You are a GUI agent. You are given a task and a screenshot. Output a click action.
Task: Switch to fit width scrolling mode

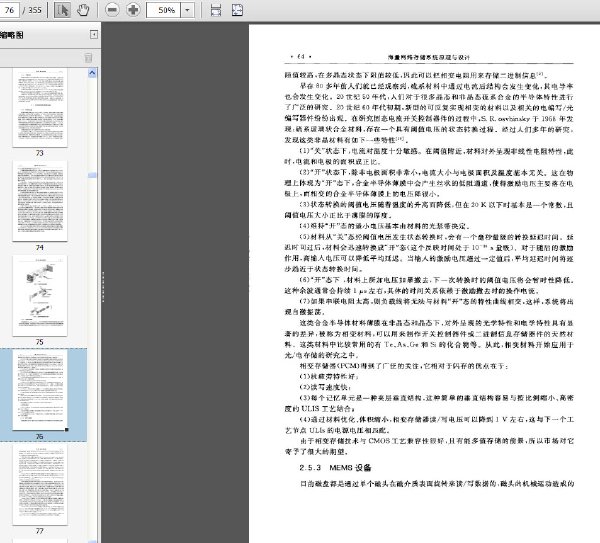pyautogui.click(x=216, y=10)
